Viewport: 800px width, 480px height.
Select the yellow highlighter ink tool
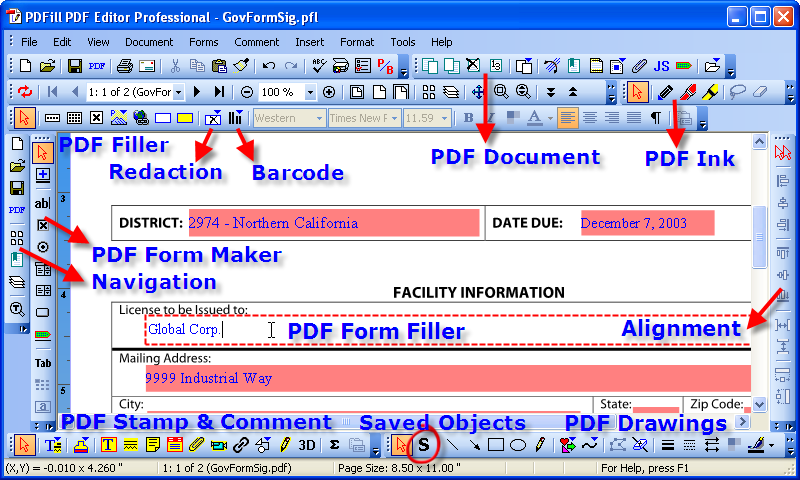(710, 92)
